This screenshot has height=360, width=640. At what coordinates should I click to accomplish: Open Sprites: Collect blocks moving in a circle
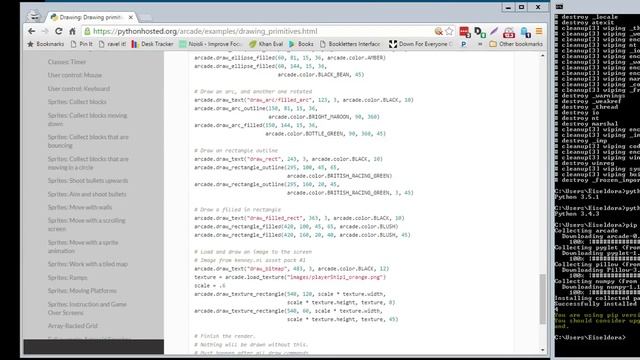[88, 163]
